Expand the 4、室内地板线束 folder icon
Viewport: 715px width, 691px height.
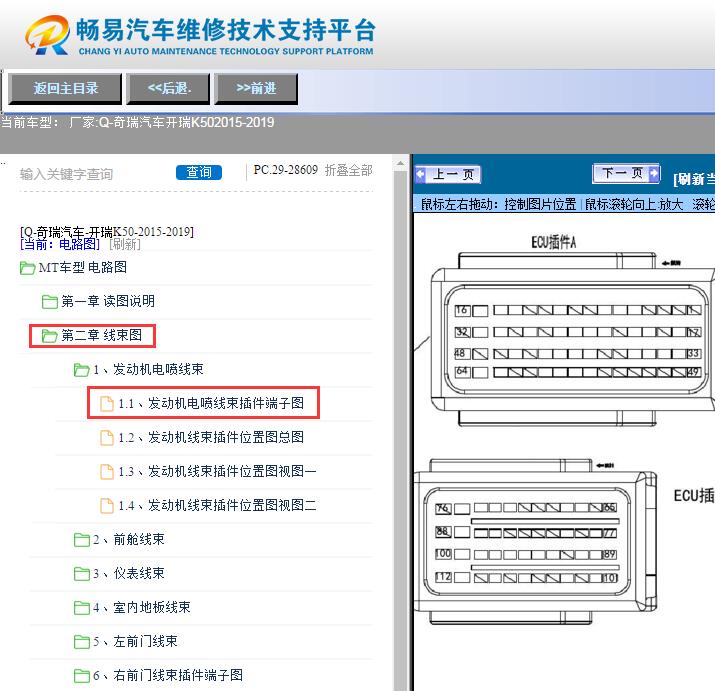point(81,608)
